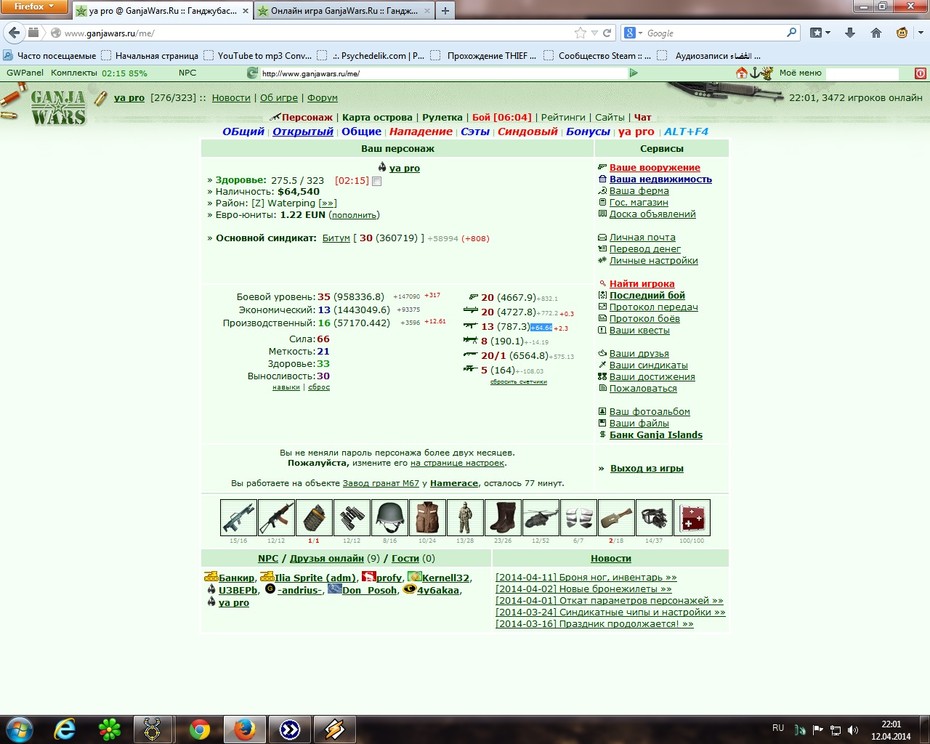Open the Рулетка menu item
The height and width of the screenshot is (744, 930).
(442, 117)
